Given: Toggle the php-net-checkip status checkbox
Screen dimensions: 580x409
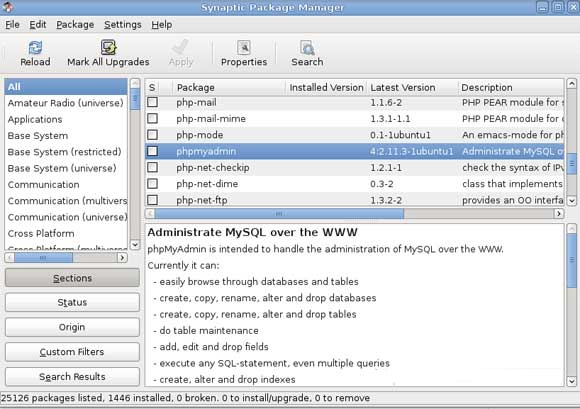Looking at the screenshot, I should point(152,167).
